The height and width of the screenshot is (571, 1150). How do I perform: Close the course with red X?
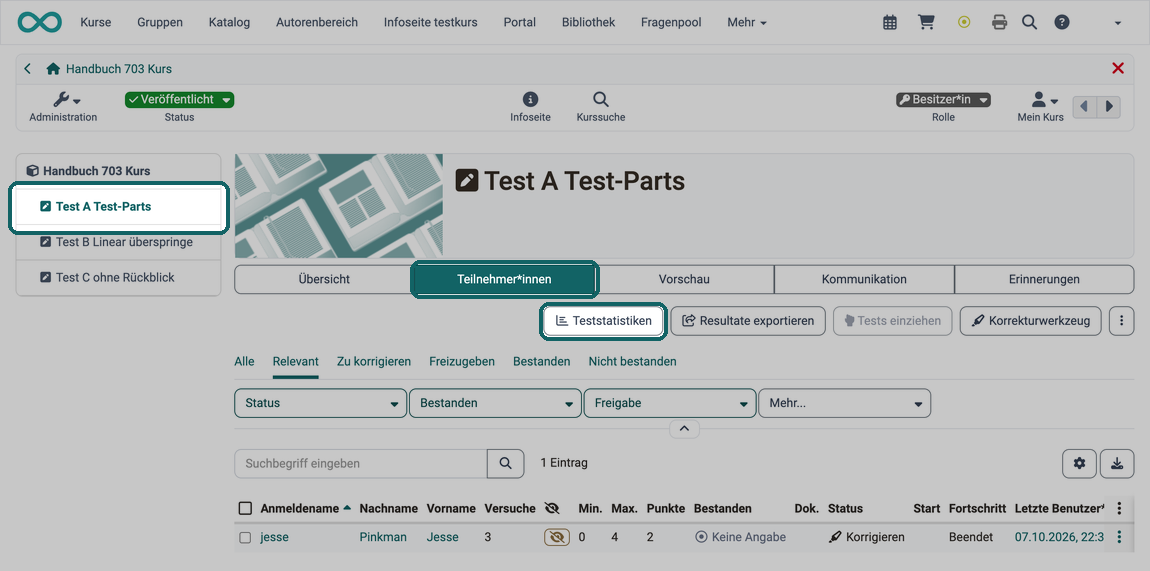pos(1118,68)
